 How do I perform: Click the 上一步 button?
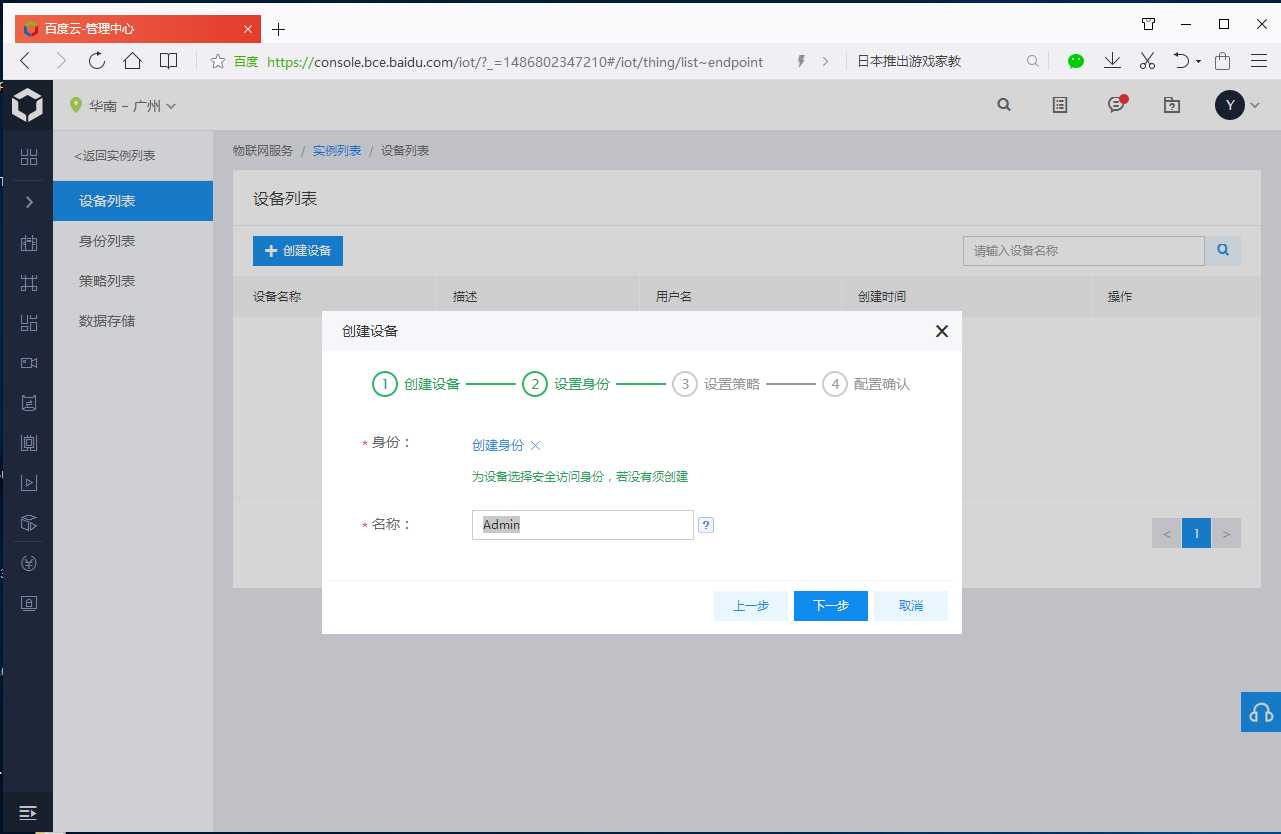tap(751, 606)
